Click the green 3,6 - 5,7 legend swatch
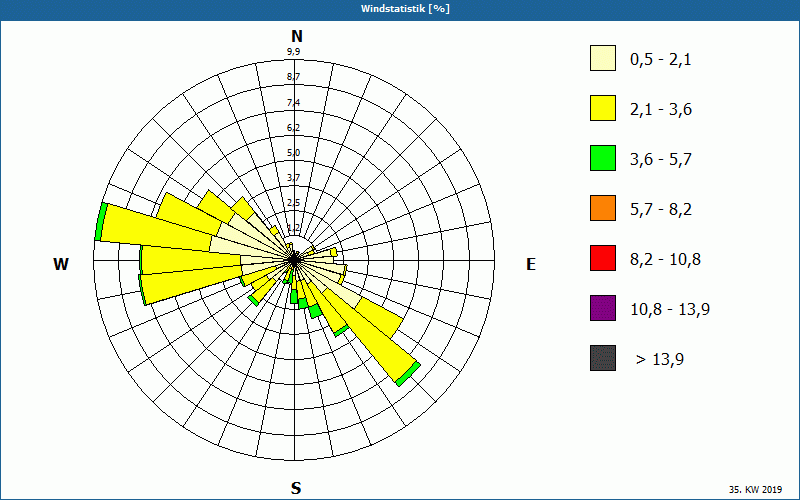 click(x=603, y=158)
